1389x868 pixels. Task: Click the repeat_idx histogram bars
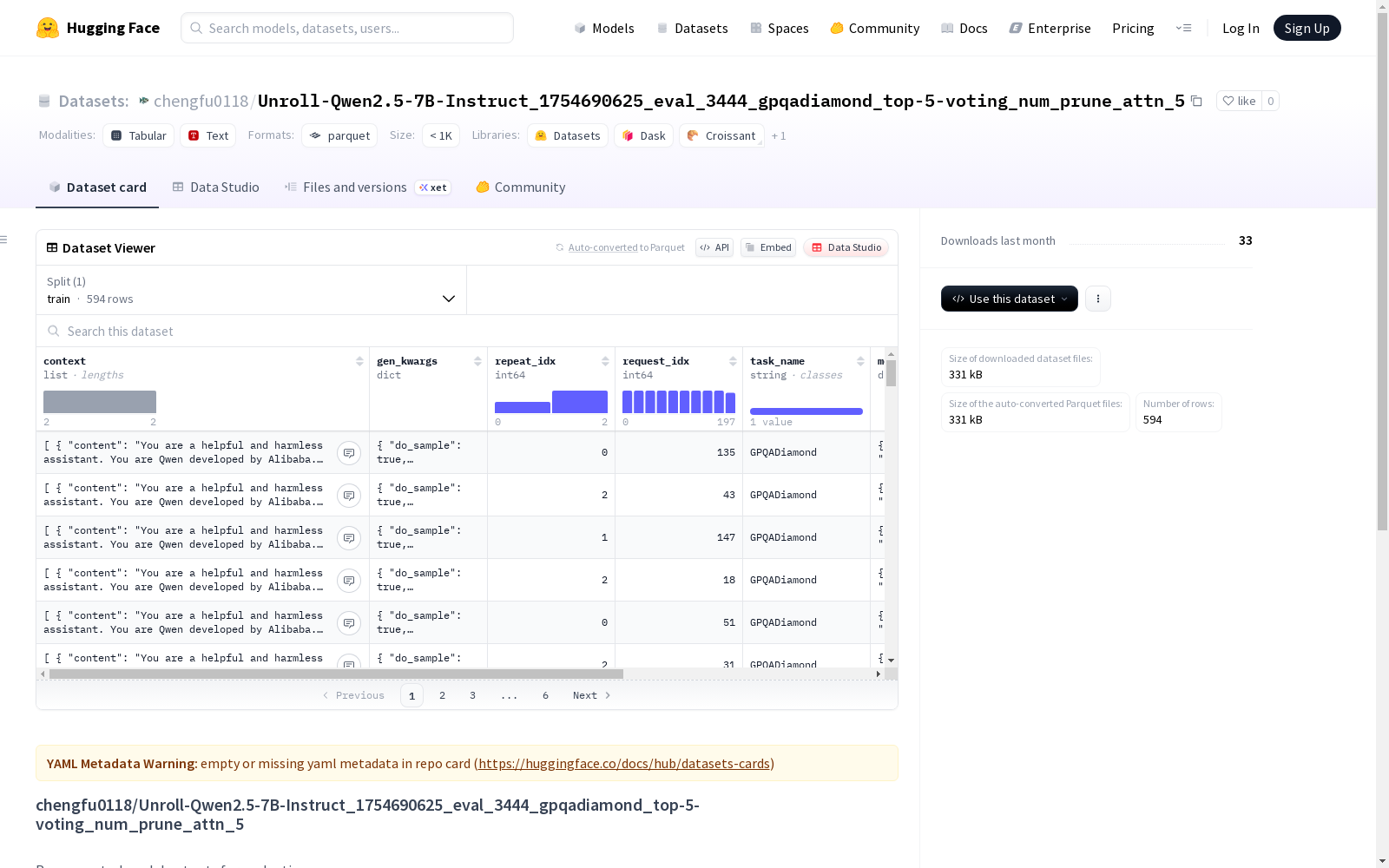click(551, 402)
